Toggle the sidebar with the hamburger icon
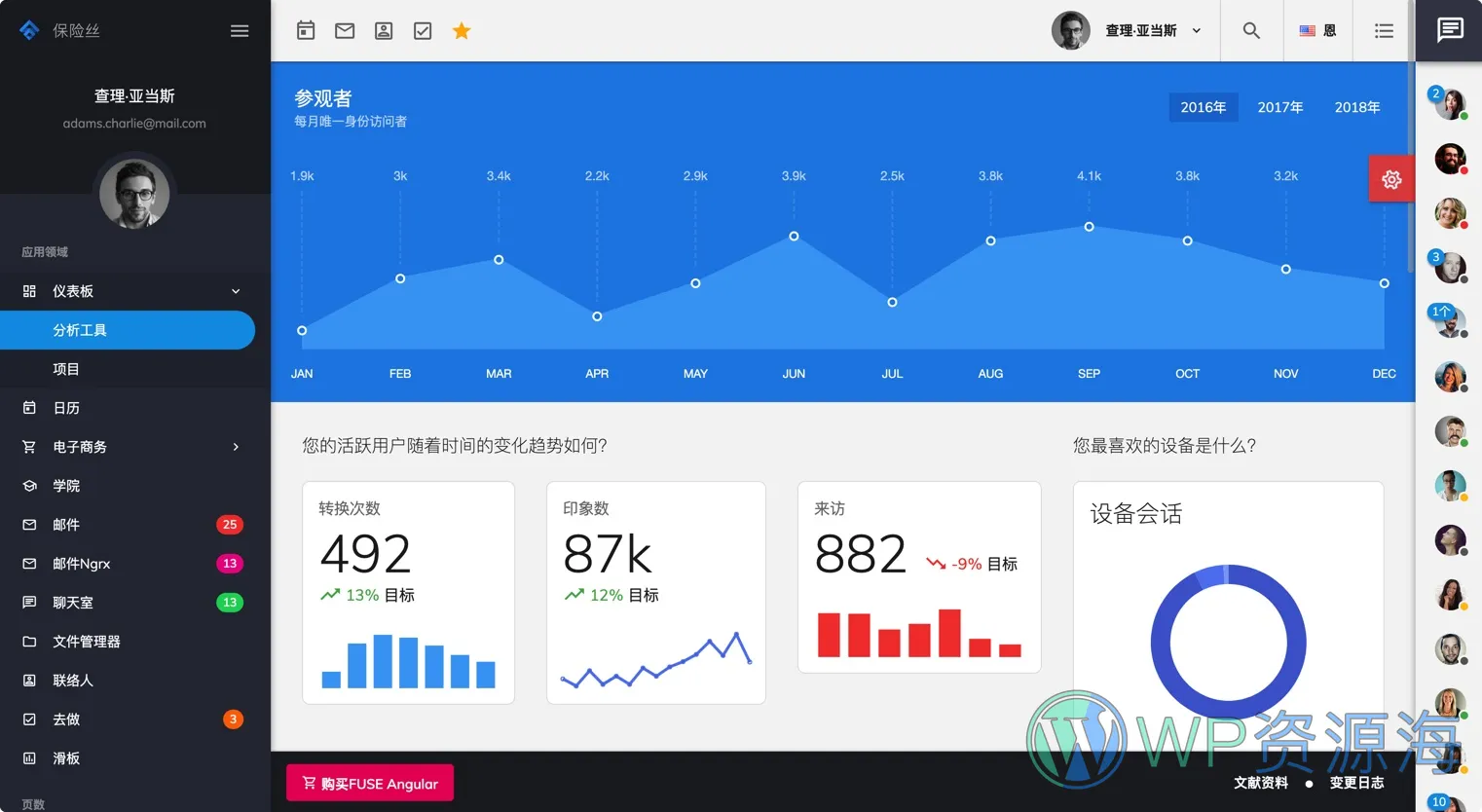 click(x=240, y=30)
